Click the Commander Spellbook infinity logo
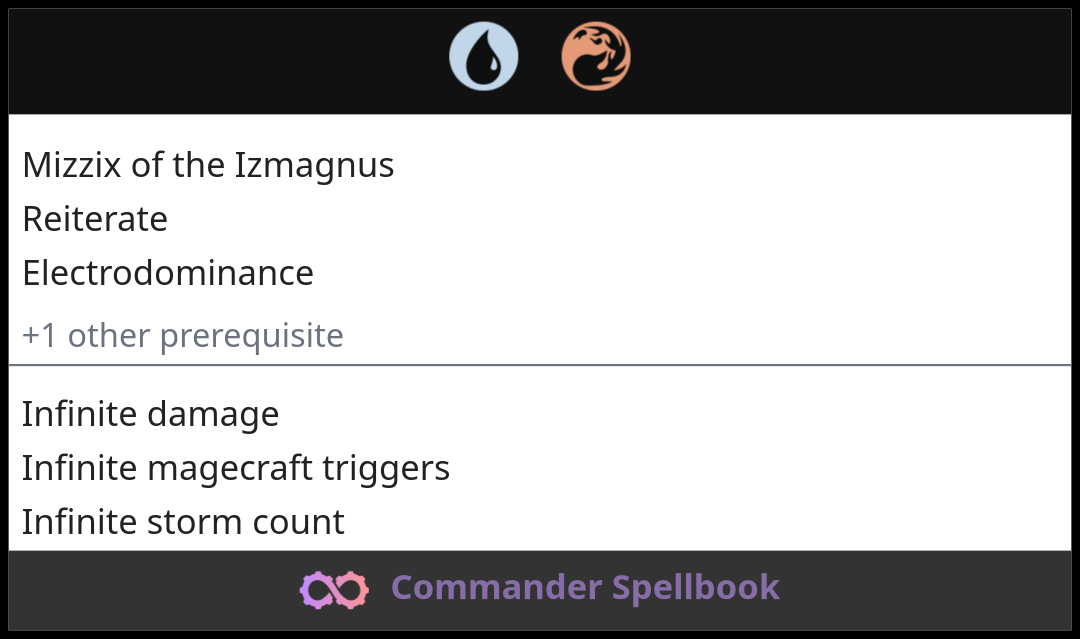 334,589
